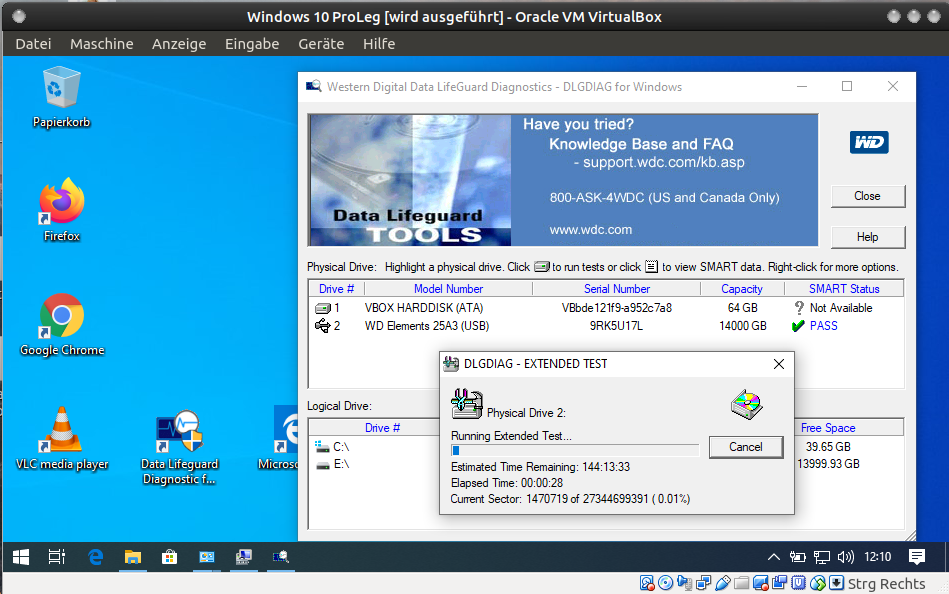Check battery status tray icon
The image size is (949, 594).
tap(797, 557)
